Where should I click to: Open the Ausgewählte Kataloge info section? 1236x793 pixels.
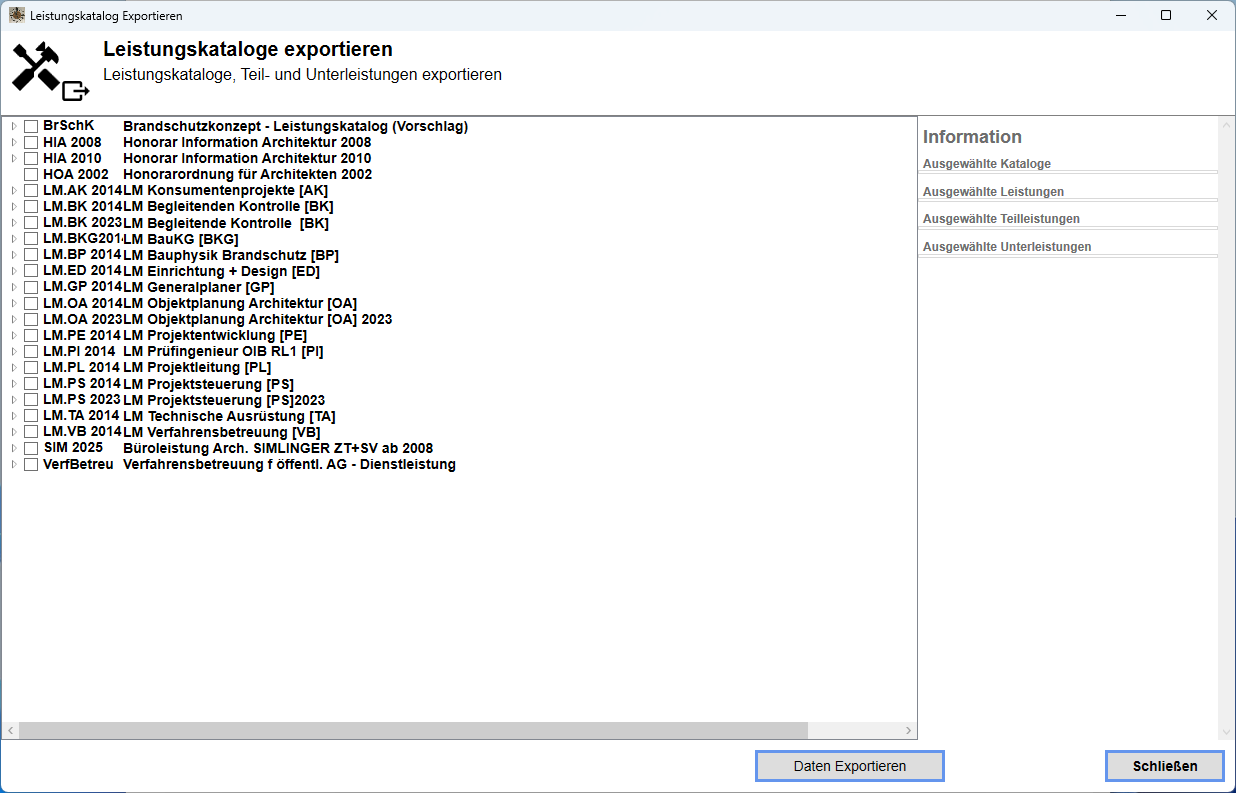pyautogui.click(x=986, y=164)
